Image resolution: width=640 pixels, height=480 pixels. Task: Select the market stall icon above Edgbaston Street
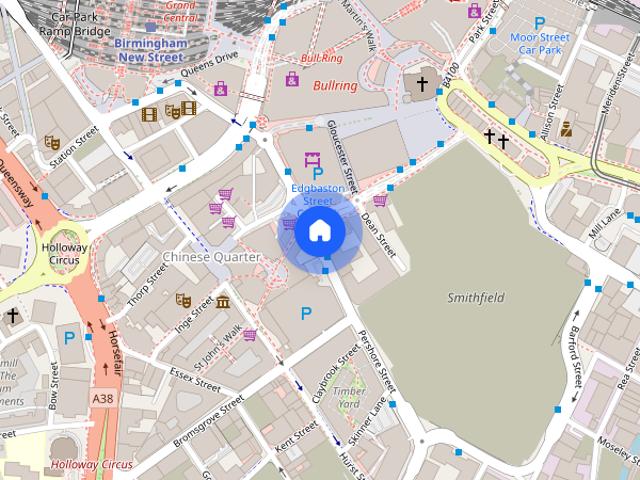[312, 160]
